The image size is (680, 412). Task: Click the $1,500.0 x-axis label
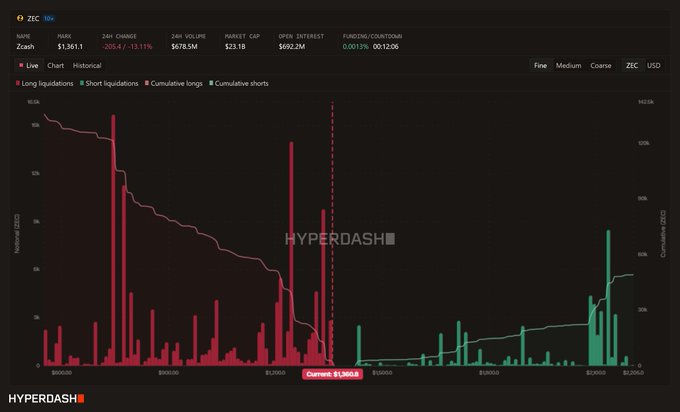(382, 373)
